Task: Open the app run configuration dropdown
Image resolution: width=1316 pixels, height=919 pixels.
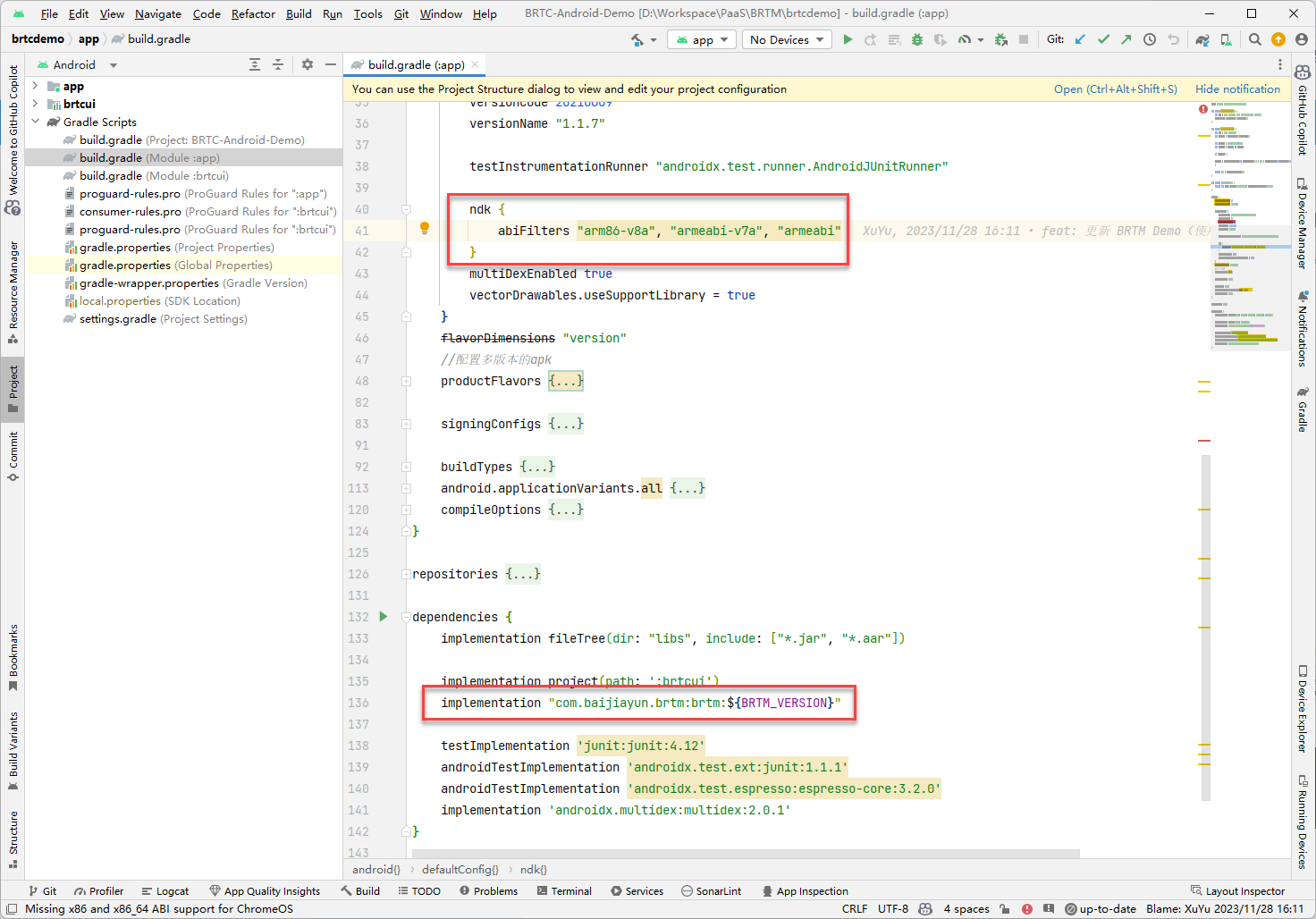Action: point(702,39)
